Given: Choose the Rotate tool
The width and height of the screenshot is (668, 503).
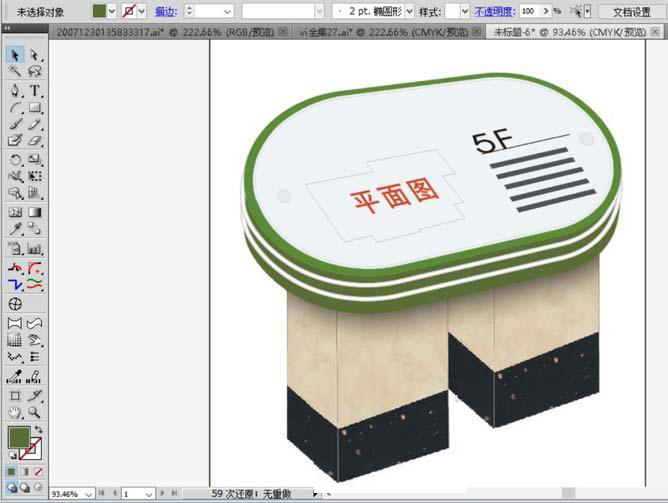Looking at the screenshot, I should click(x=15, y=160).
